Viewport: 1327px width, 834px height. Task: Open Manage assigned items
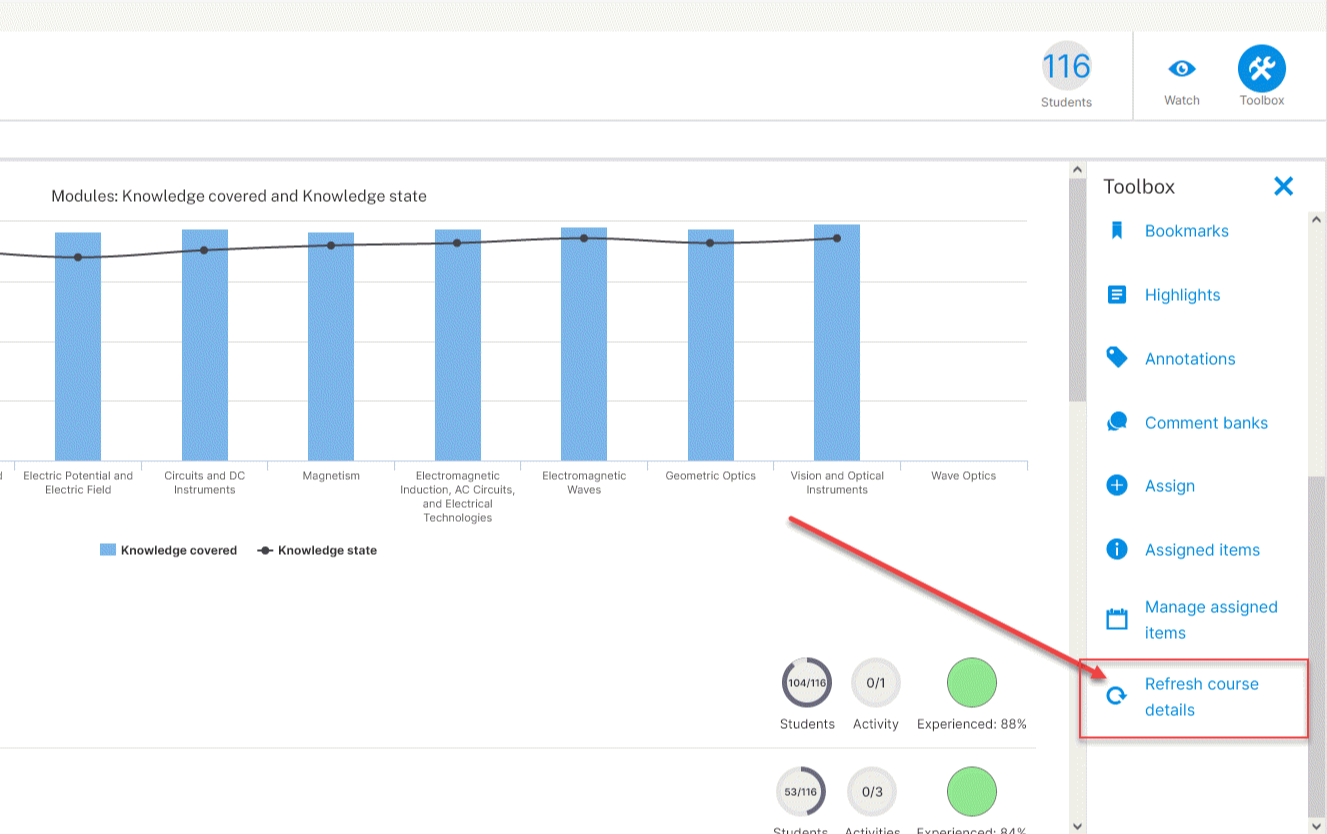[x=1211, y=620]
